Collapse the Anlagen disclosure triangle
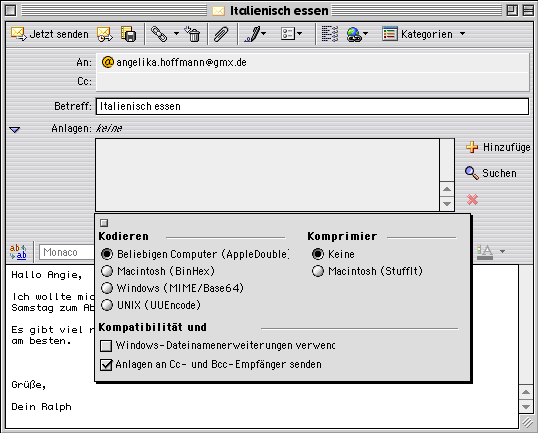The height and width of the screenshot is (433, 538). click(x=15, y=129)
